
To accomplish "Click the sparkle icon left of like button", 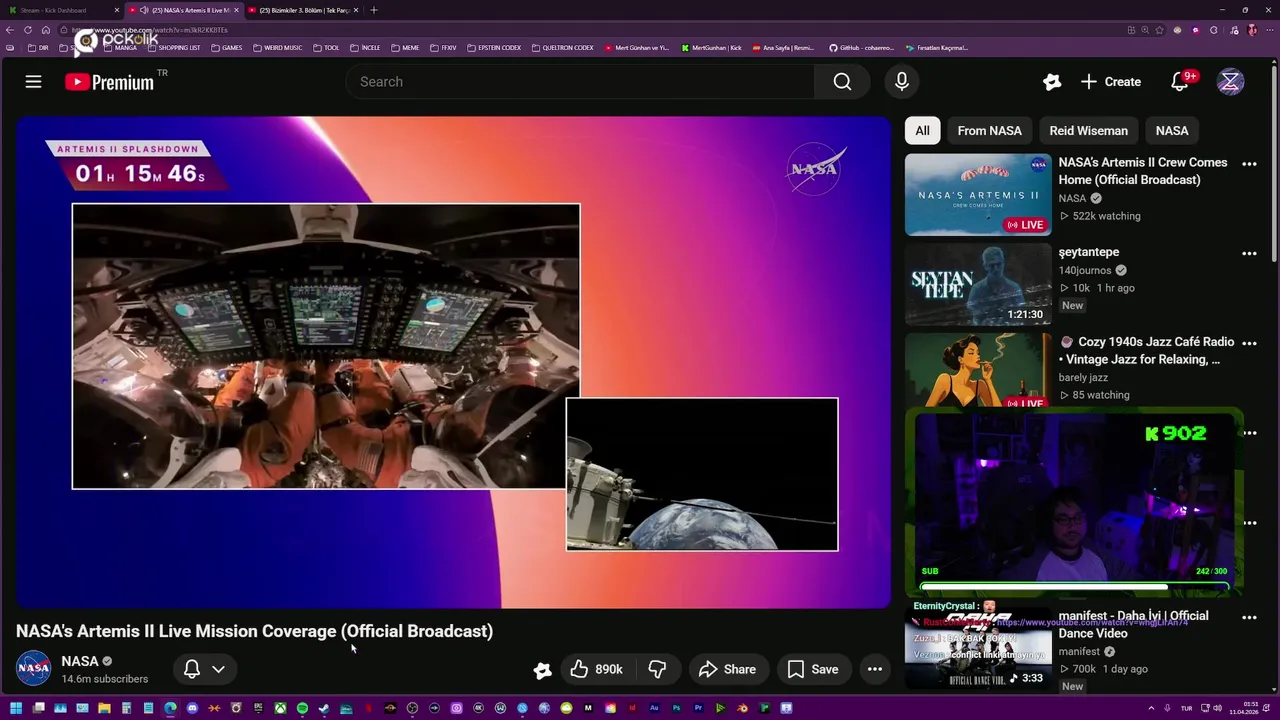I will pos(542,670).
